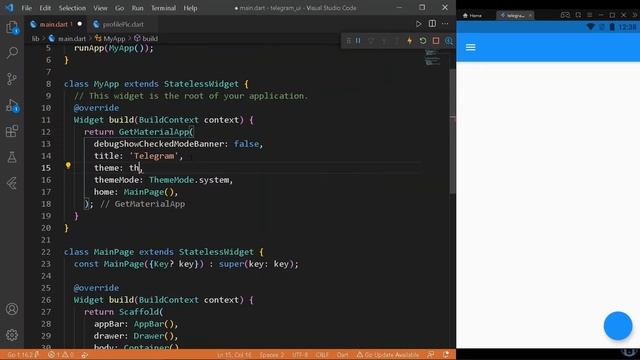Screen dimensions: 640x360
Task: Open the Run menu
Action: coord(138,8)
